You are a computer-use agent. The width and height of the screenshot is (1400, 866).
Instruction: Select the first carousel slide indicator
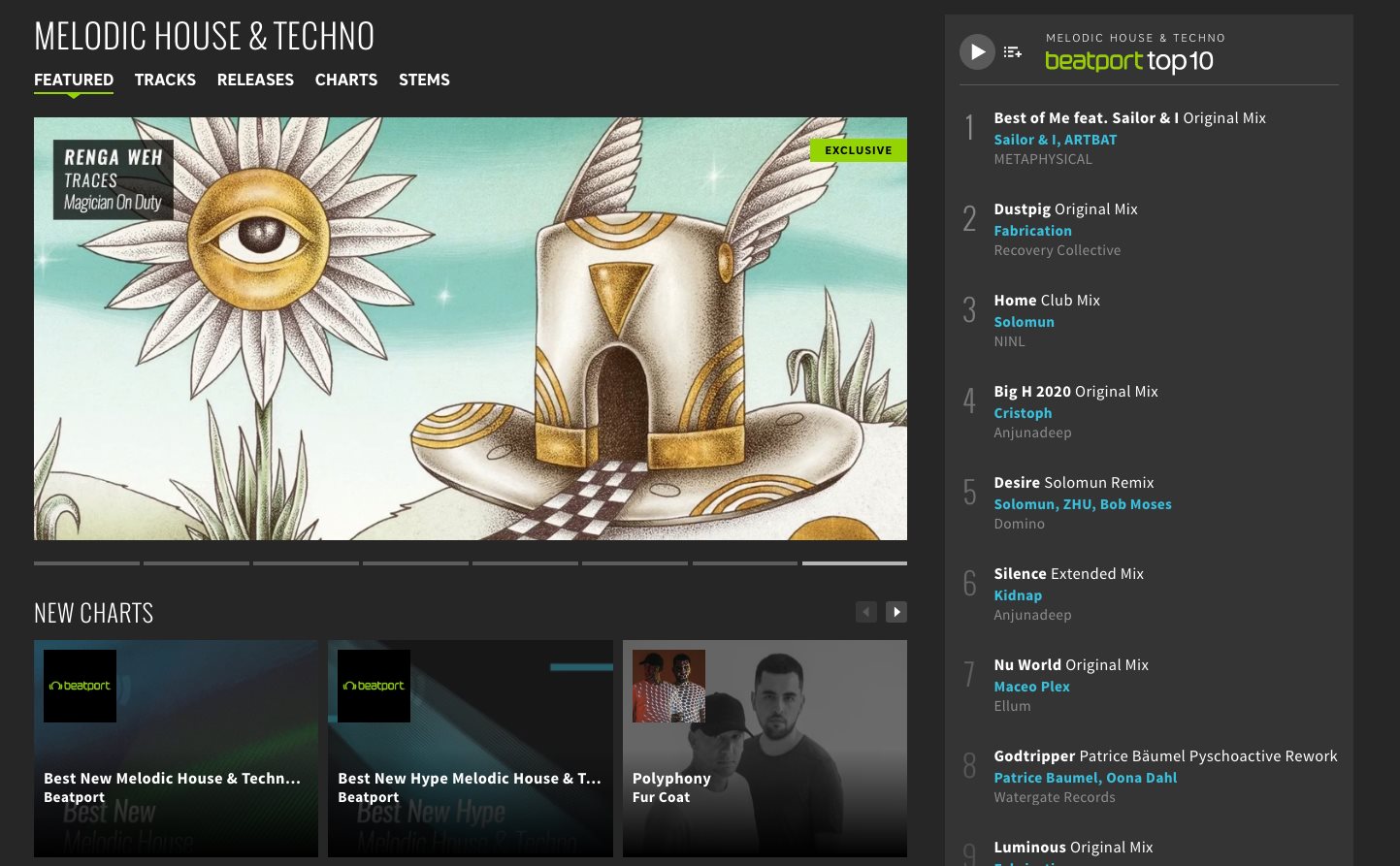[x=86, y=562]
